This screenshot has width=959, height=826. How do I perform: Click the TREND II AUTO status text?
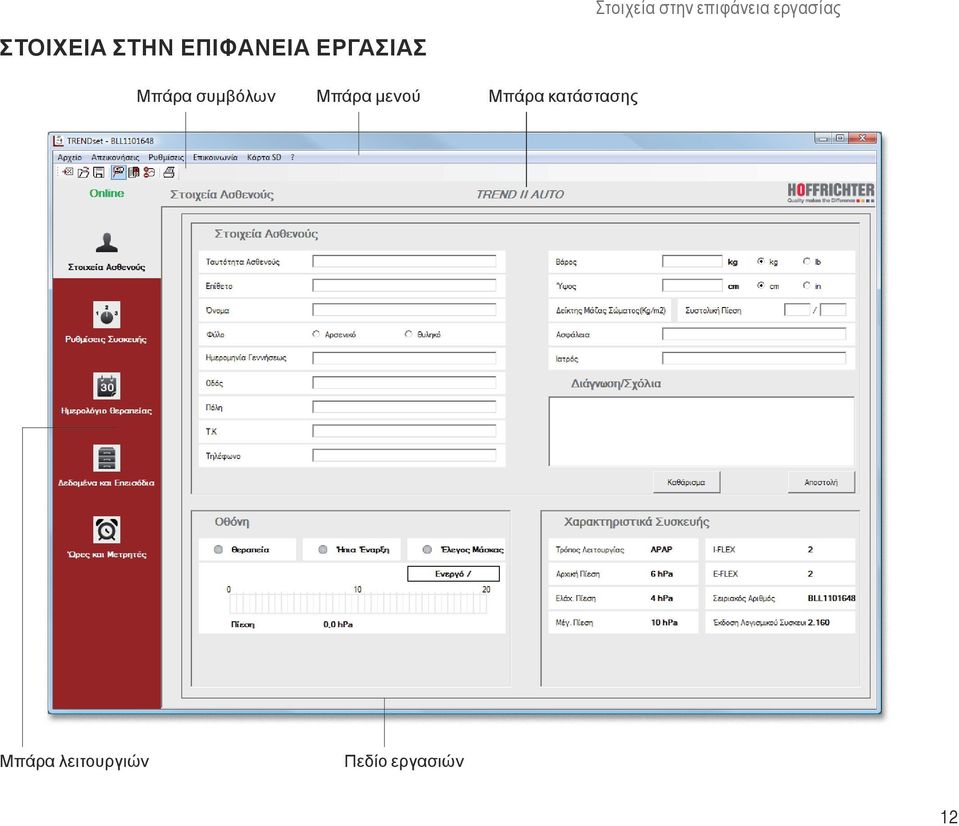[x=520, y=194]
